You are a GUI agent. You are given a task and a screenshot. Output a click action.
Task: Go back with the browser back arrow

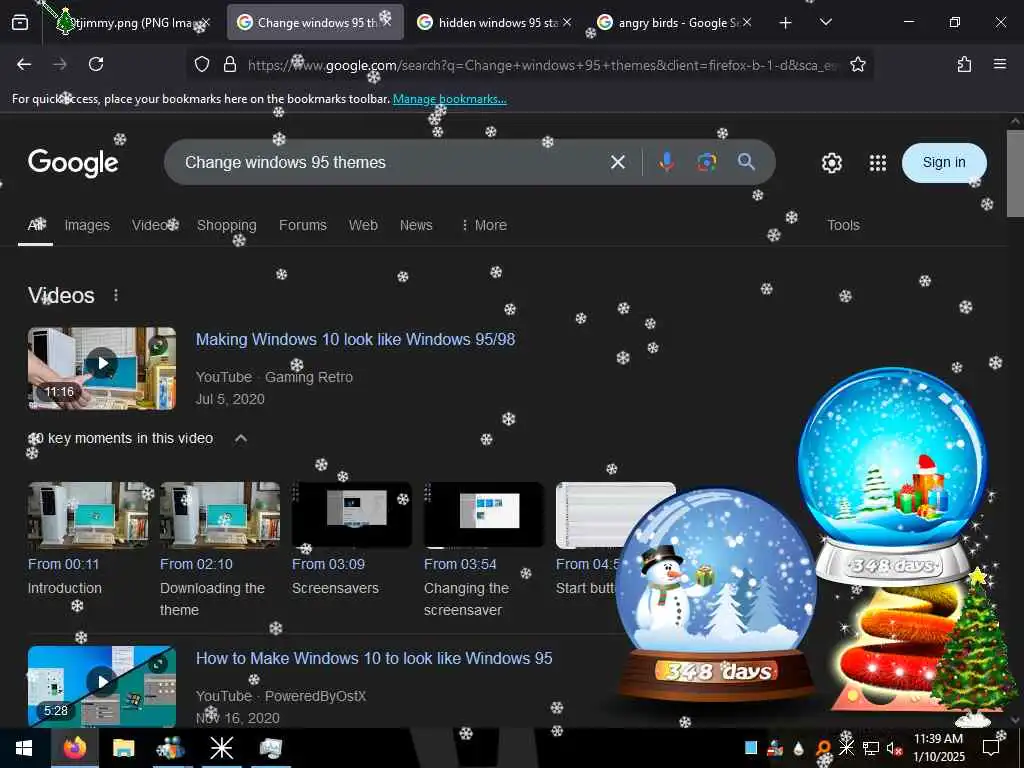pyautogui.click(x=24, y=64)
